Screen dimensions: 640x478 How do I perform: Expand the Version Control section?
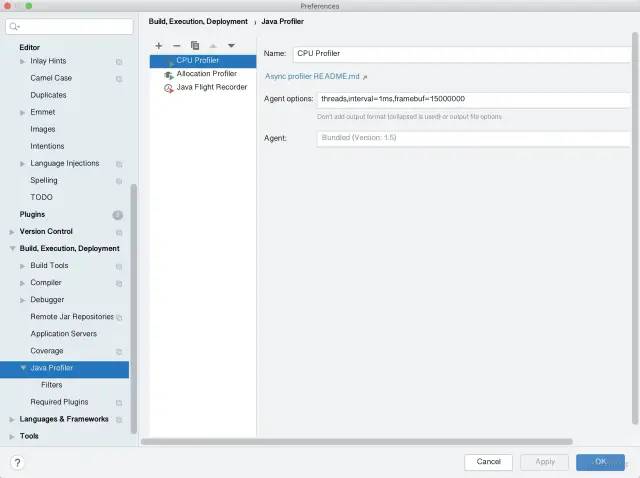(12, 232)
